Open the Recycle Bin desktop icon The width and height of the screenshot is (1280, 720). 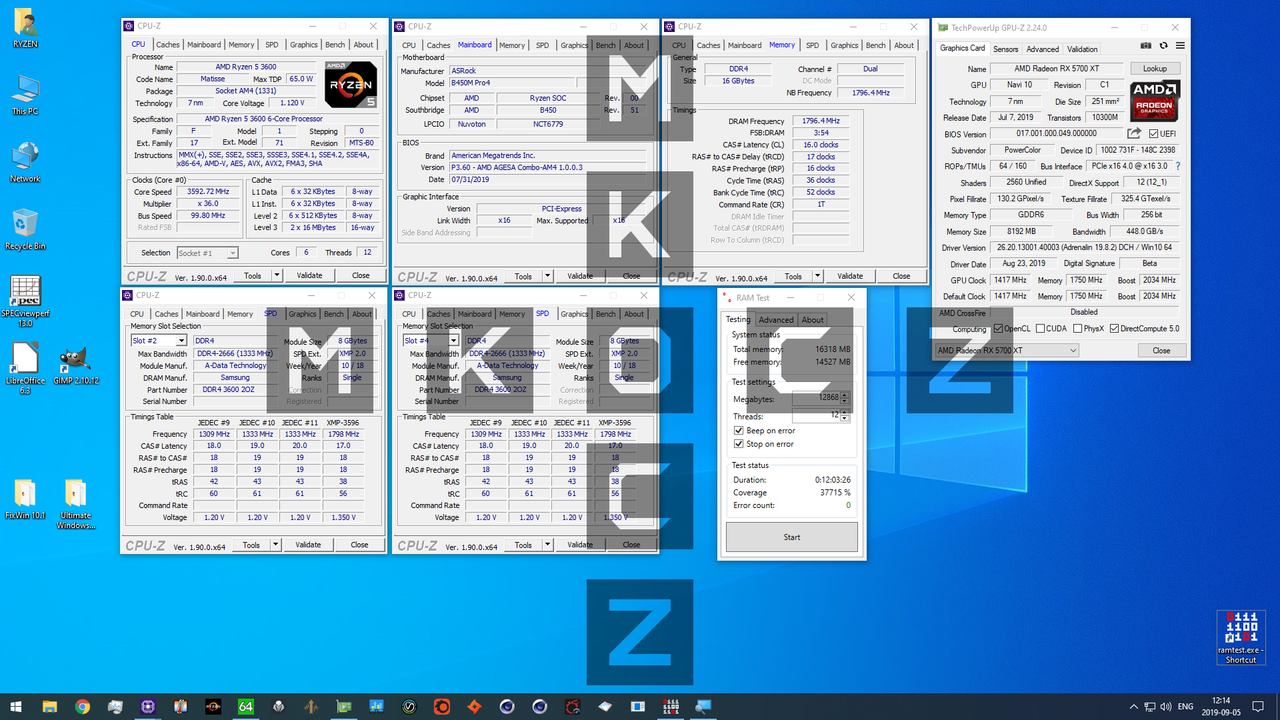click(25, 230)
